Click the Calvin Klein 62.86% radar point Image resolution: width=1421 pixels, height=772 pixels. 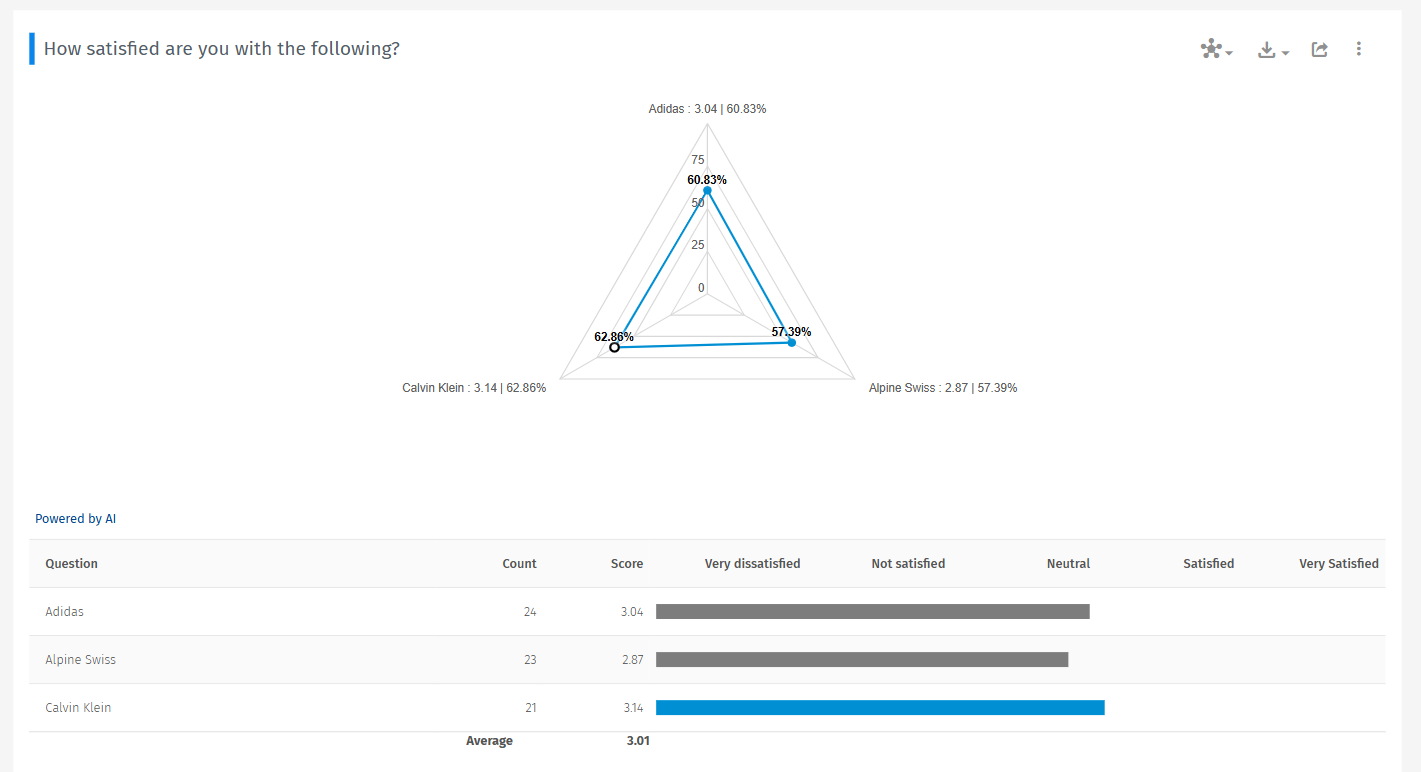[x=614, y=347]
